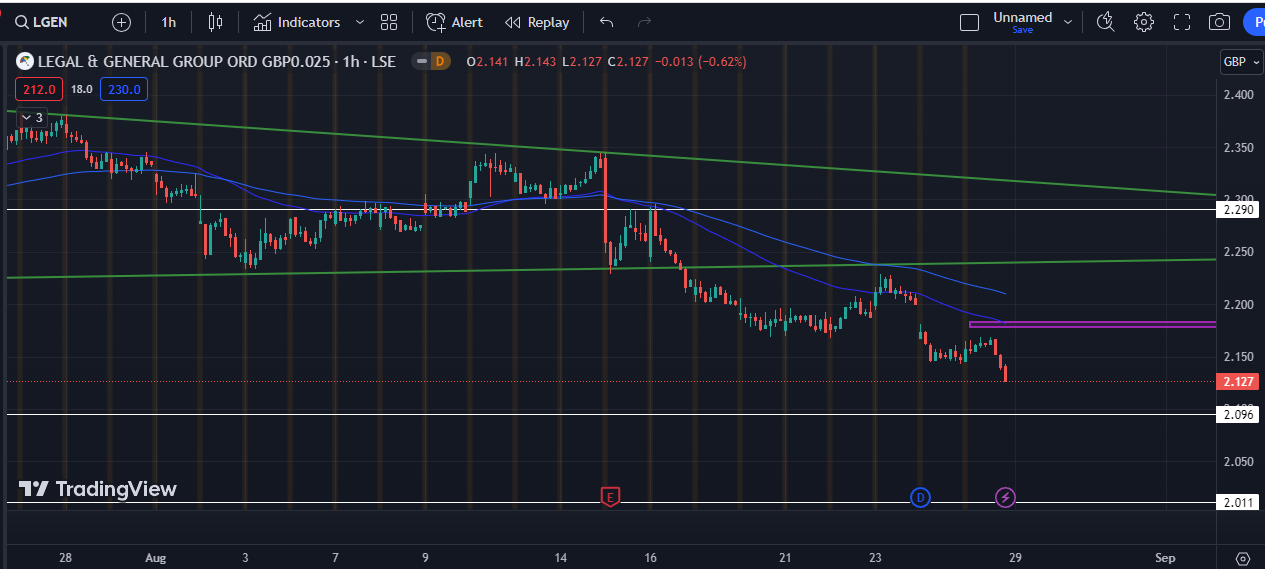The height and width of the screenshot is (569, 1265).
Task: Open indicator templates grid icon
Action: tap(389, 22)
